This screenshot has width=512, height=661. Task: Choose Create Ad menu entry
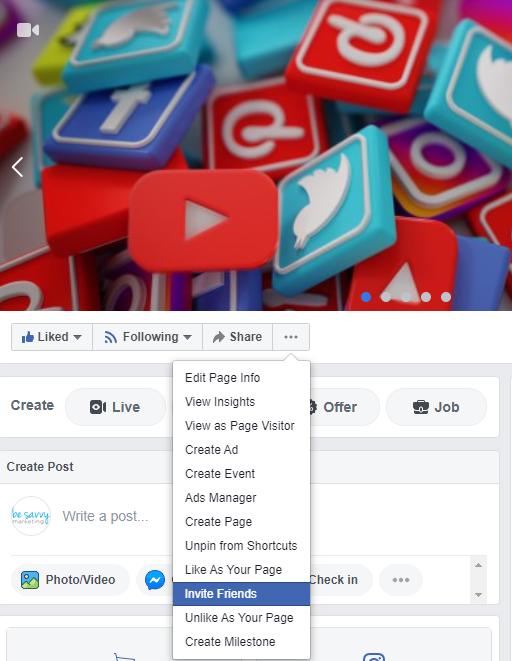241,450
